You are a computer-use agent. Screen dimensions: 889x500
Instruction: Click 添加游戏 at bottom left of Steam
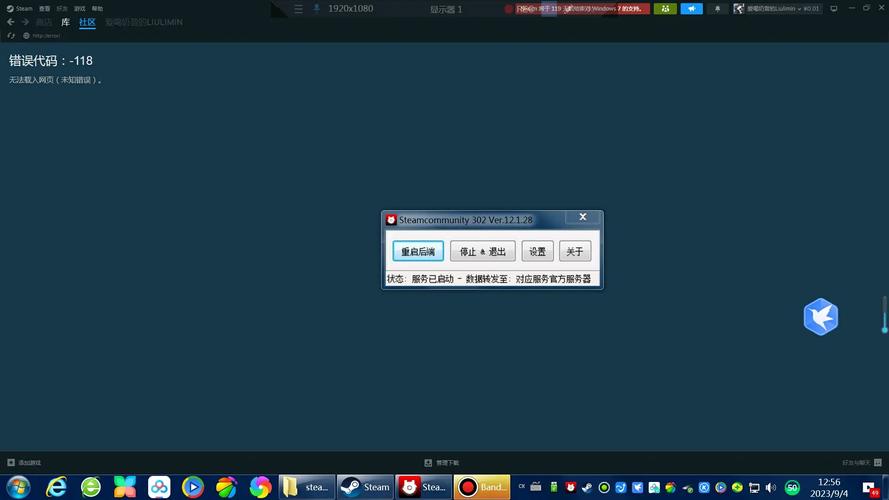click(24, 463)
